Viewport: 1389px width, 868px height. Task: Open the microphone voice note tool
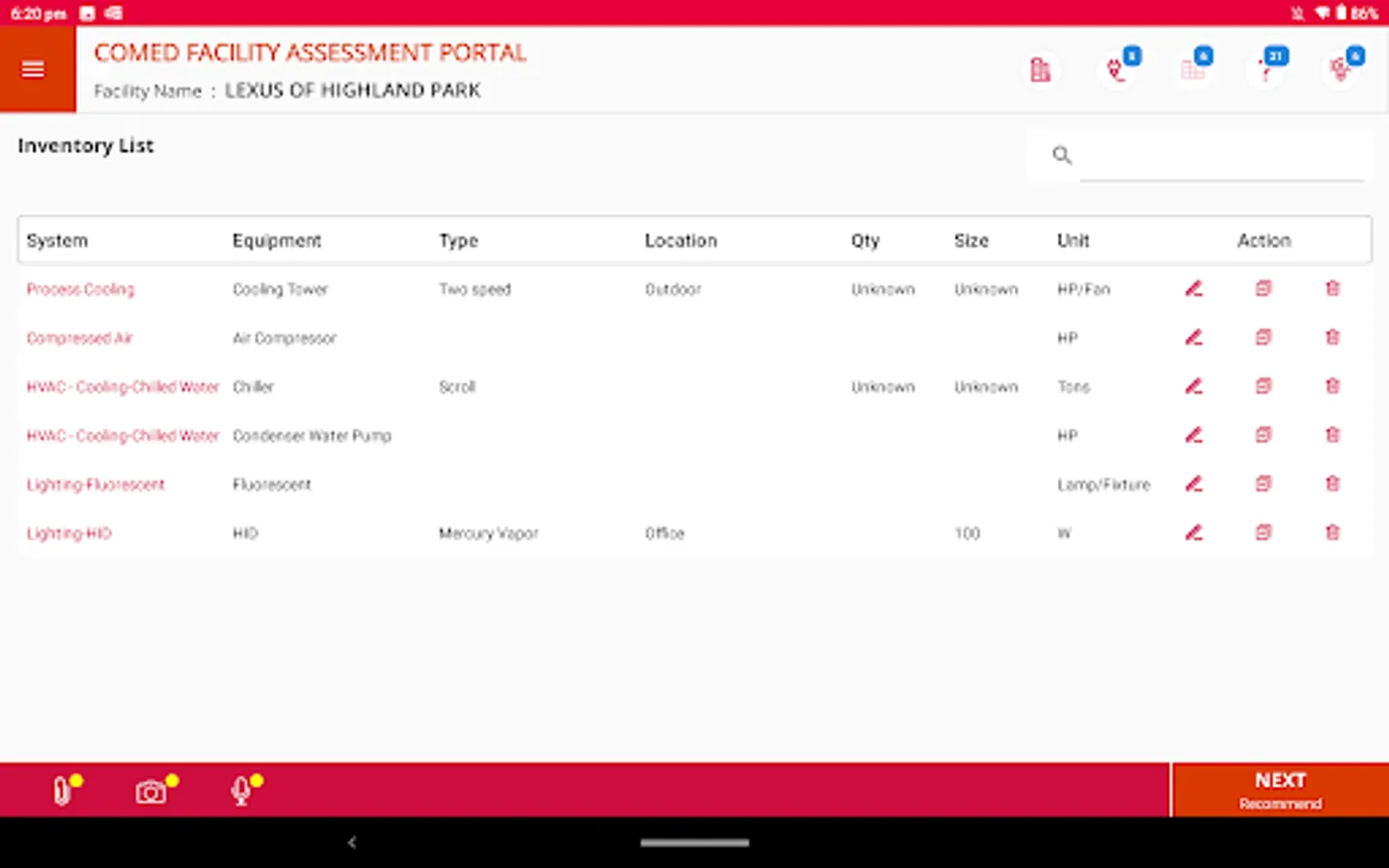[x=242, y=791]
